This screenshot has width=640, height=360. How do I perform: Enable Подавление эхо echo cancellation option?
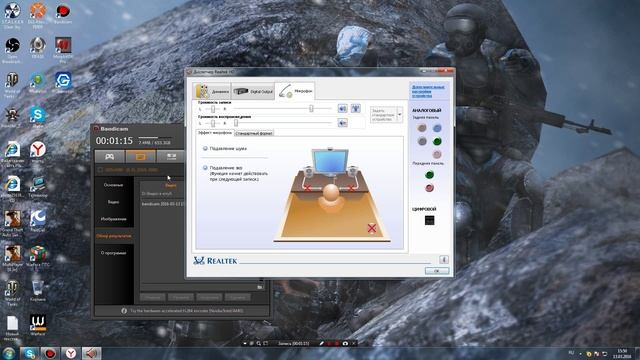coord(205,168)
